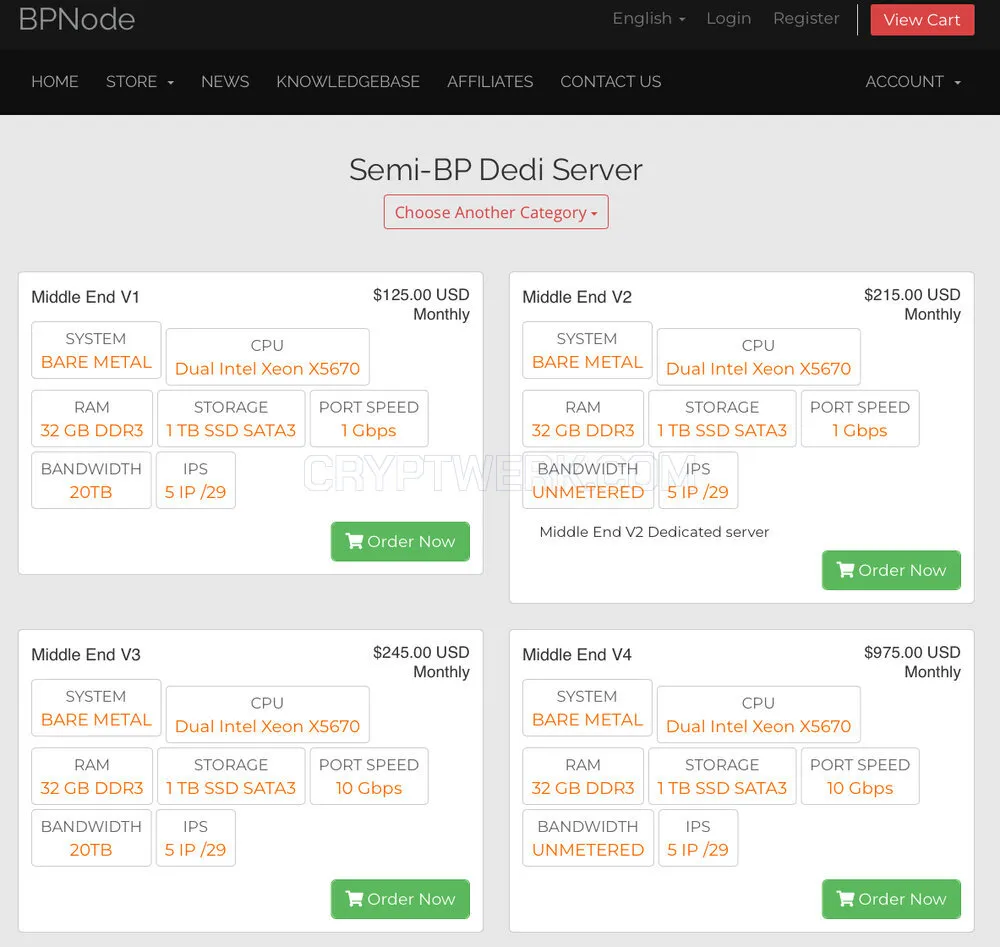Screen dimensions: 1000x947
Task: Click the Register link
Action: pyautogui.click(x=806, y=18)
